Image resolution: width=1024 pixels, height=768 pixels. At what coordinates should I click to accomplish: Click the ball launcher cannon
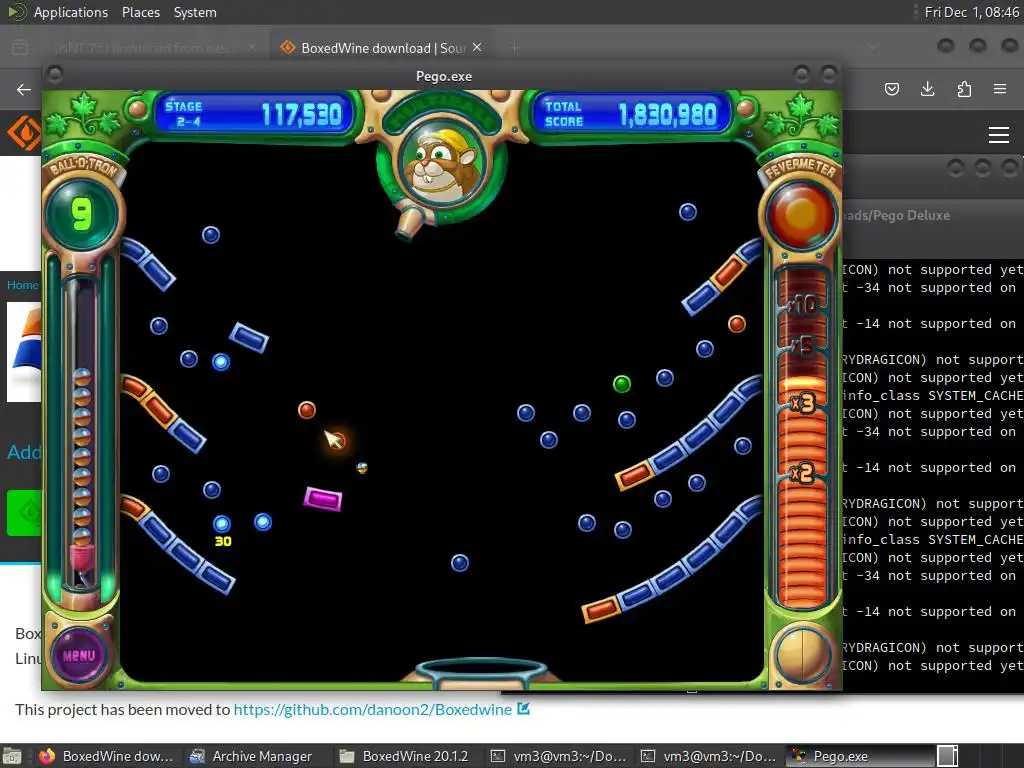(410, 223)
